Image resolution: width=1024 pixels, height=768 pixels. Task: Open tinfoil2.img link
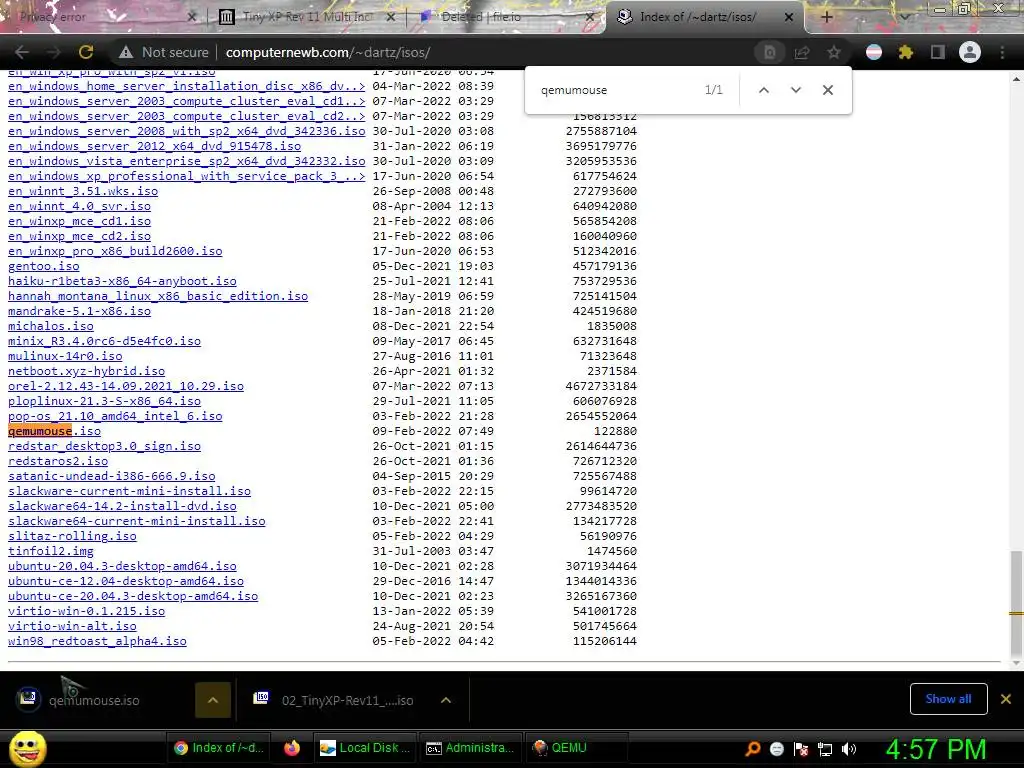(x=51, y=551)
